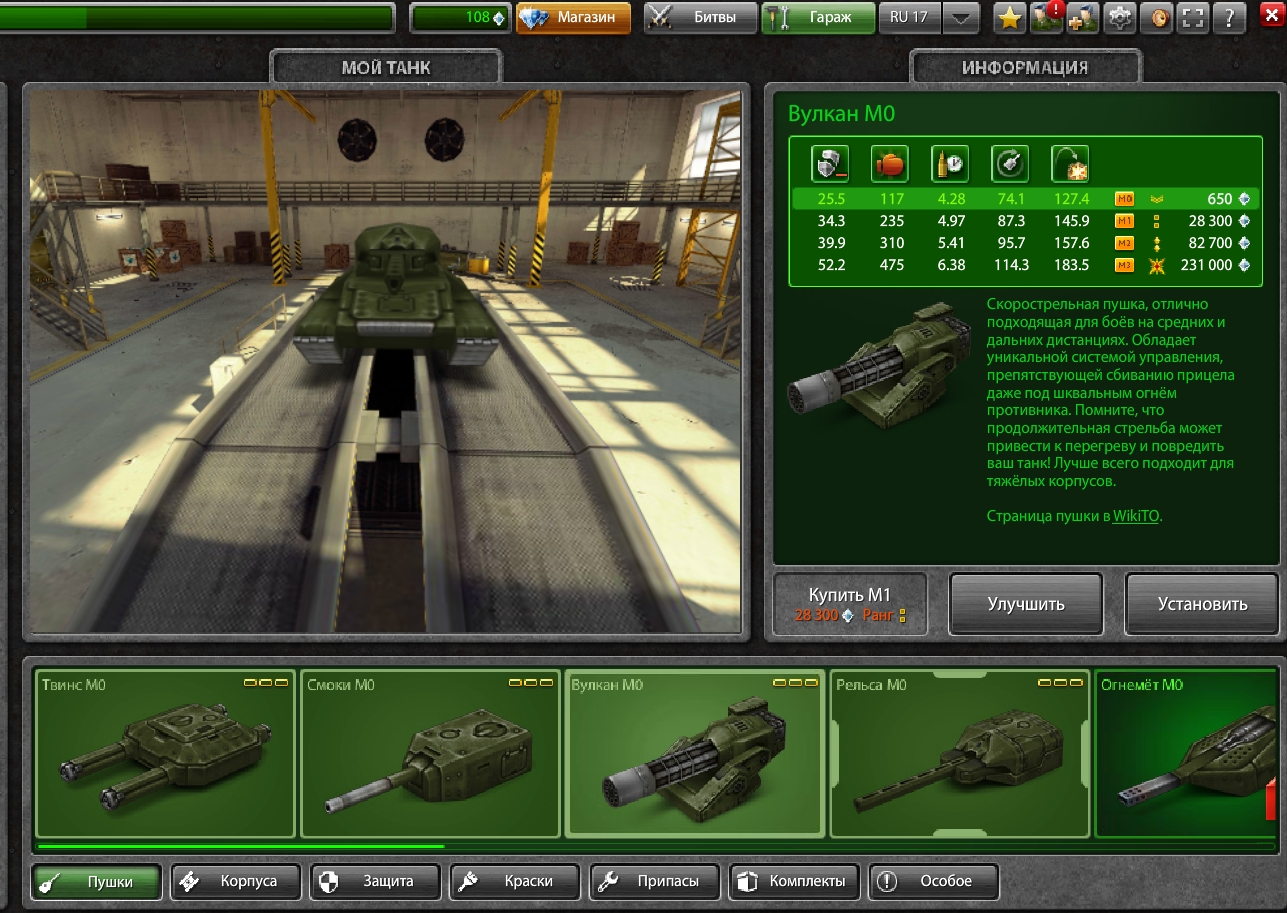The image size is (1287, 913).
Task: Toggle sound speaker icon
Action: (1155, 17)
